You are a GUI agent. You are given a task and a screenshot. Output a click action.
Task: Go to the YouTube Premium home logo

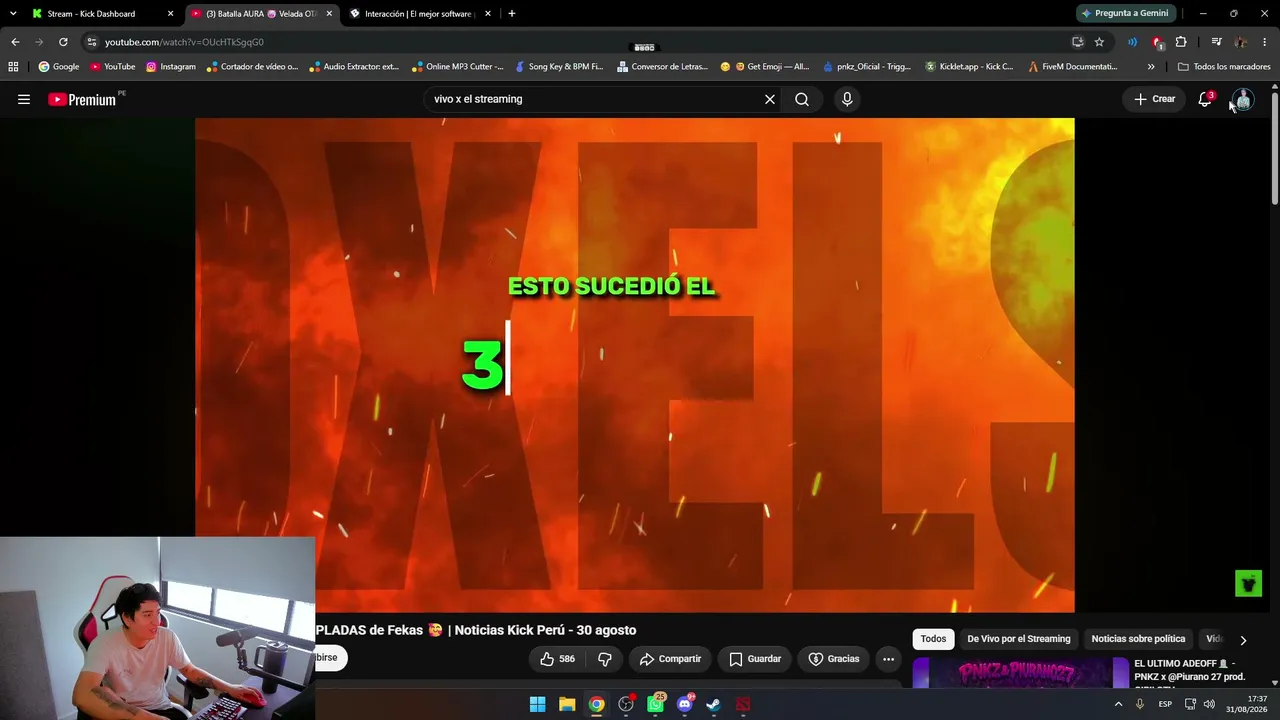82,99
